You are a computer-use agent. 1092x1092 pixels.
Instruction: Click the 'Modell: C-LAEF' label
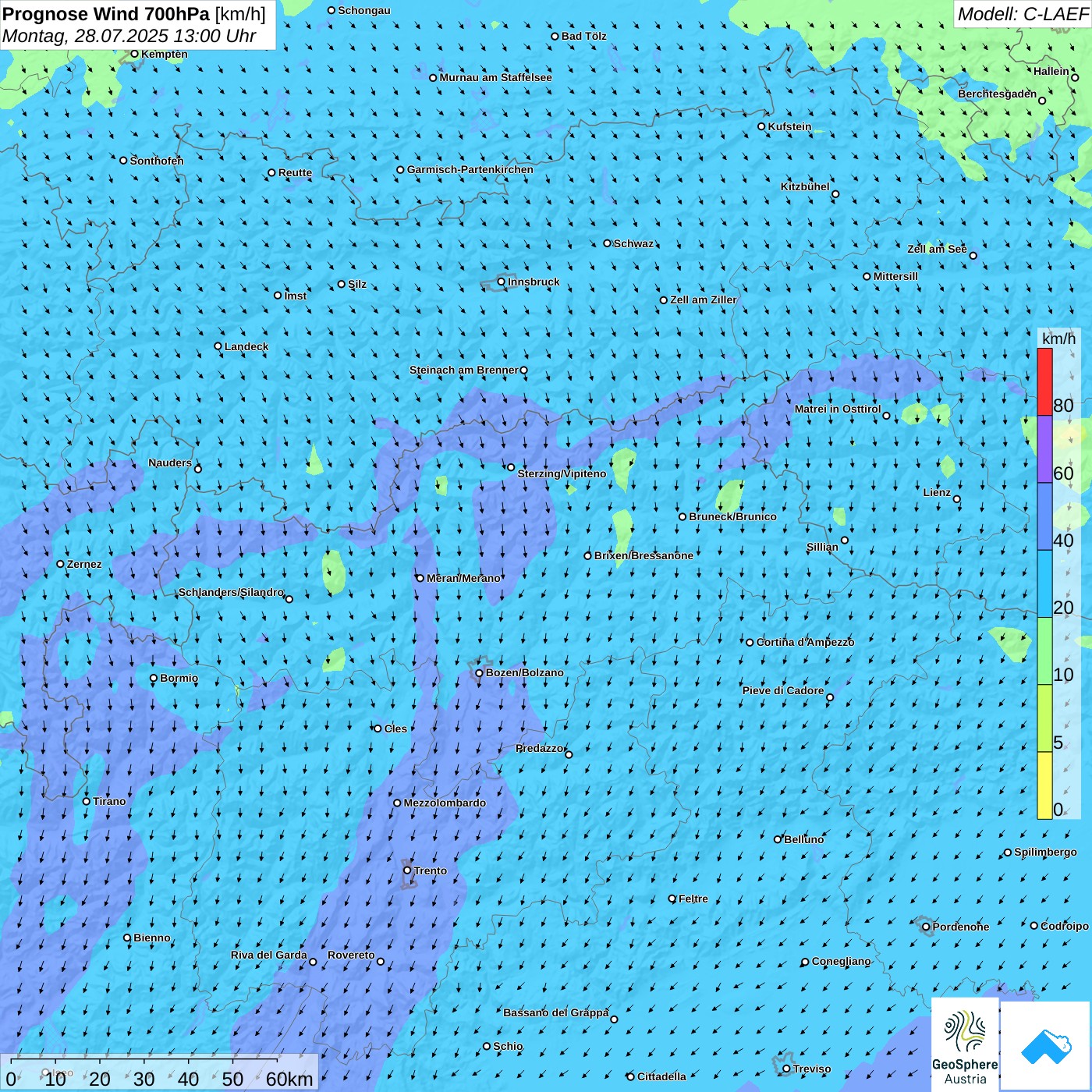pyautogui.click(x=1023, y=14)
